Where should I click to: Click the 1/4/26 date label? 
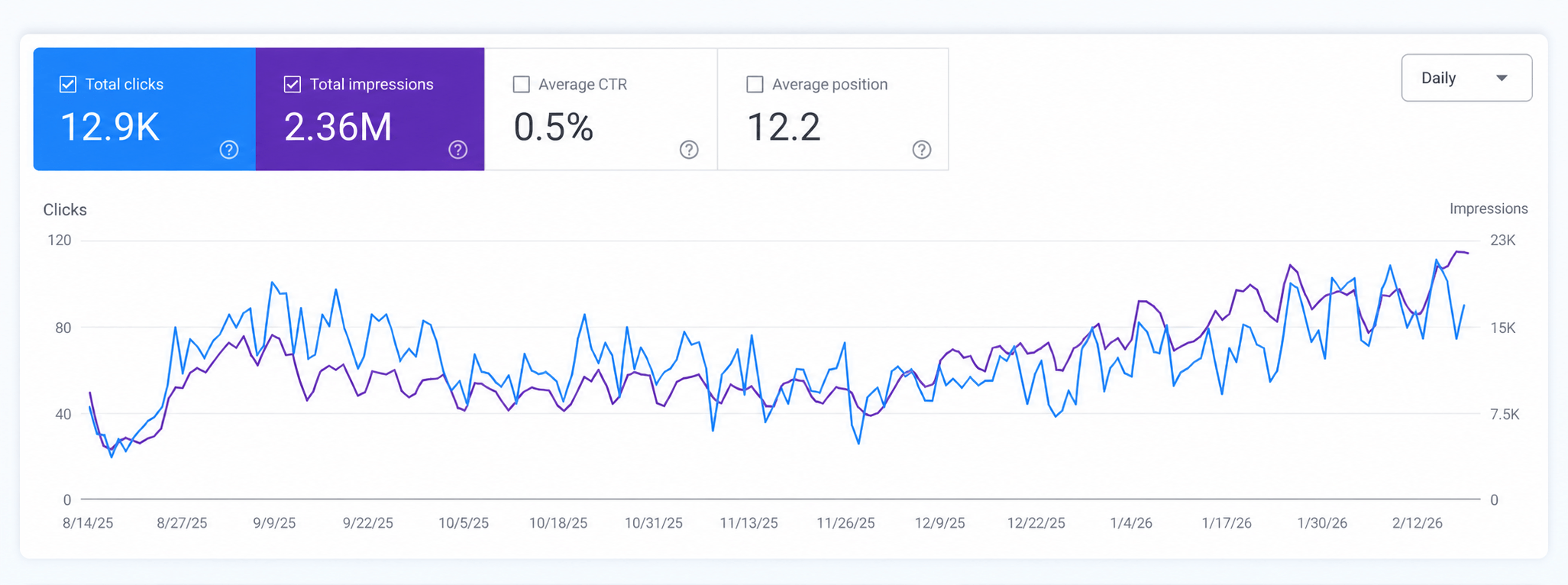coord(1131,523)
